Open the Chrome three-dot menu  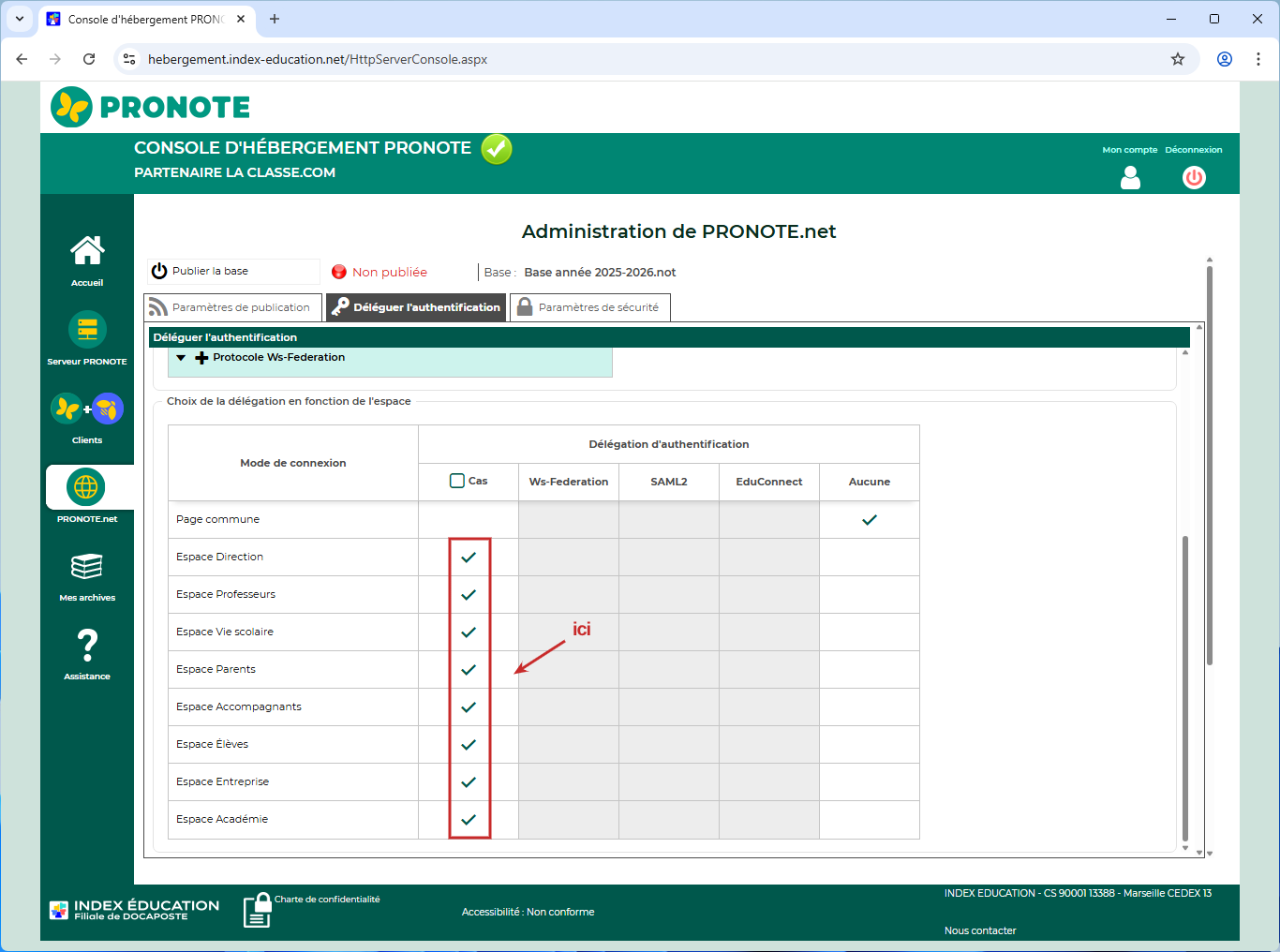pyautogui.click(x=1258, y=59)
